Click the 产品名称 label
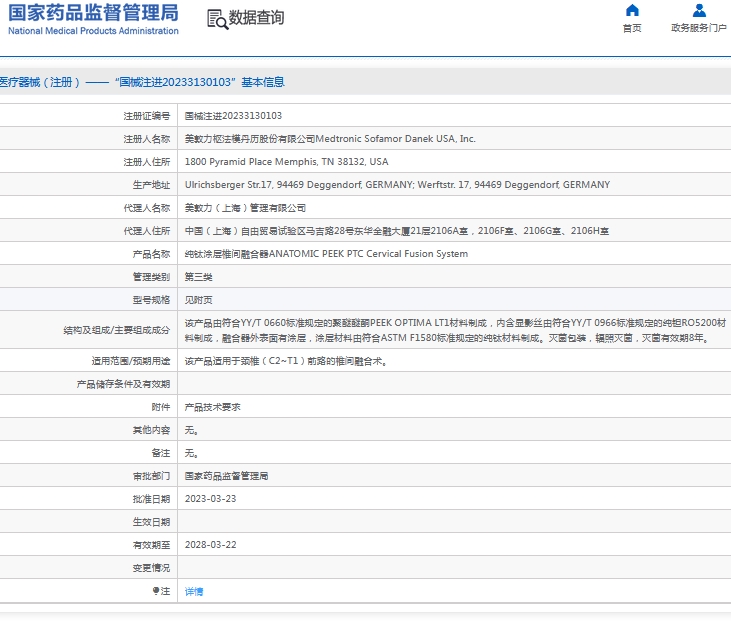The image size is (731, 621). click(151, 254)
